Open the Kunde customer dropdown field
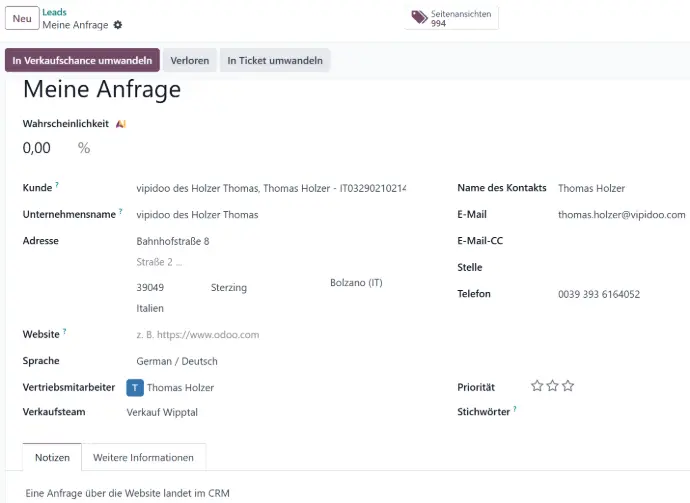The height and width of the screenshot is (503, 690). (x=271, y=188)
